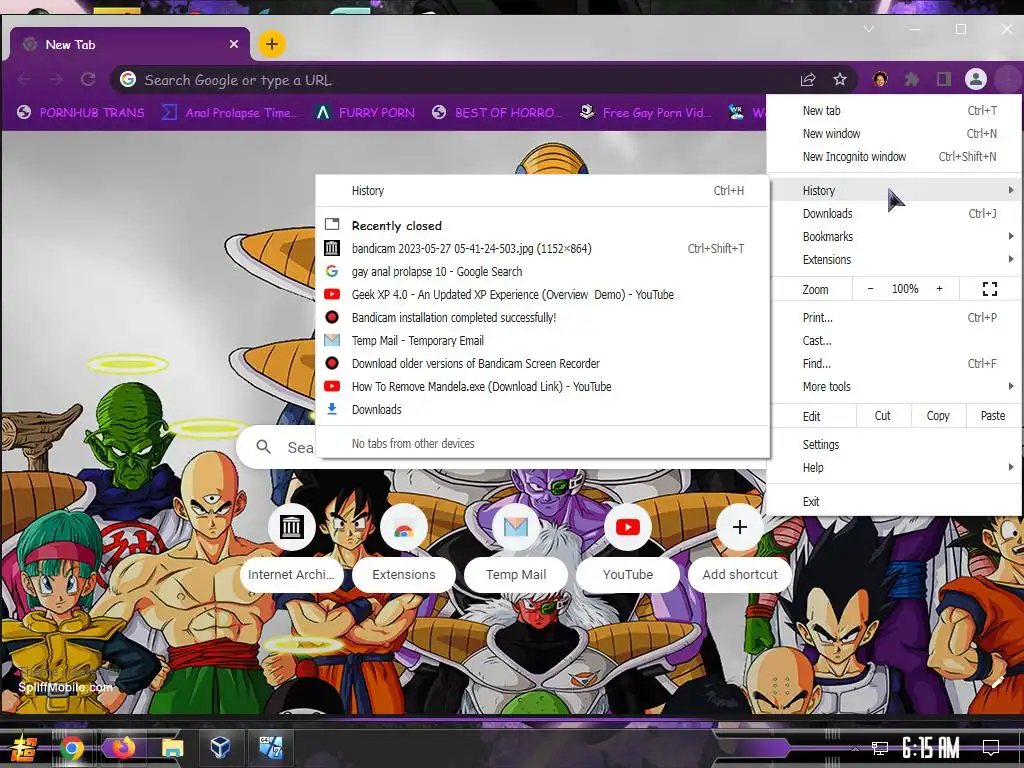Open the Internet Archive shortcut tile
Image resolution: width=1024 pixels, height=768 pixels.
click(291, 546)
